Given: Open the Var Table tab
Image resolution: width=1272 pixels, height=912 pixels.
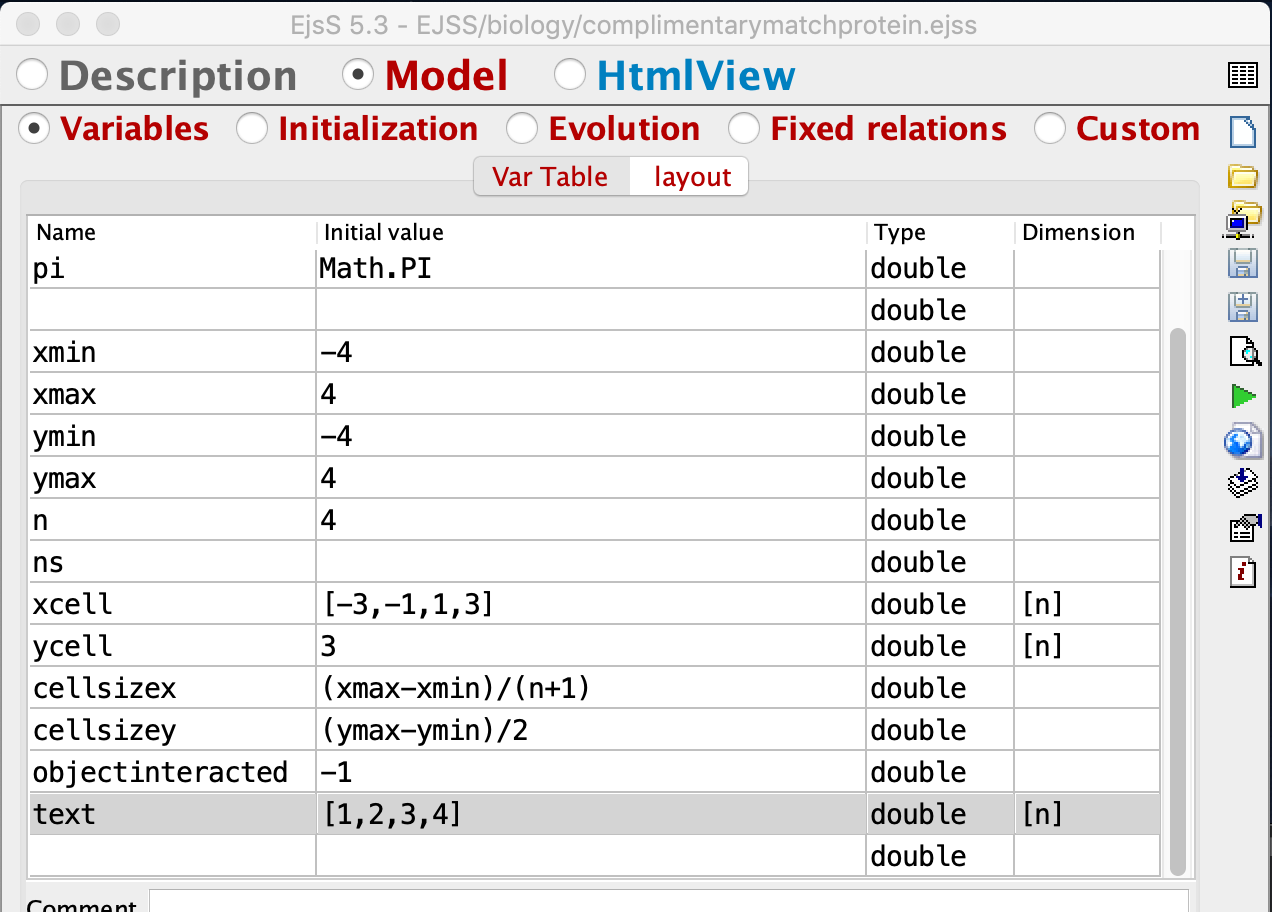Looking at the screenshot, I should pos(550,177).
